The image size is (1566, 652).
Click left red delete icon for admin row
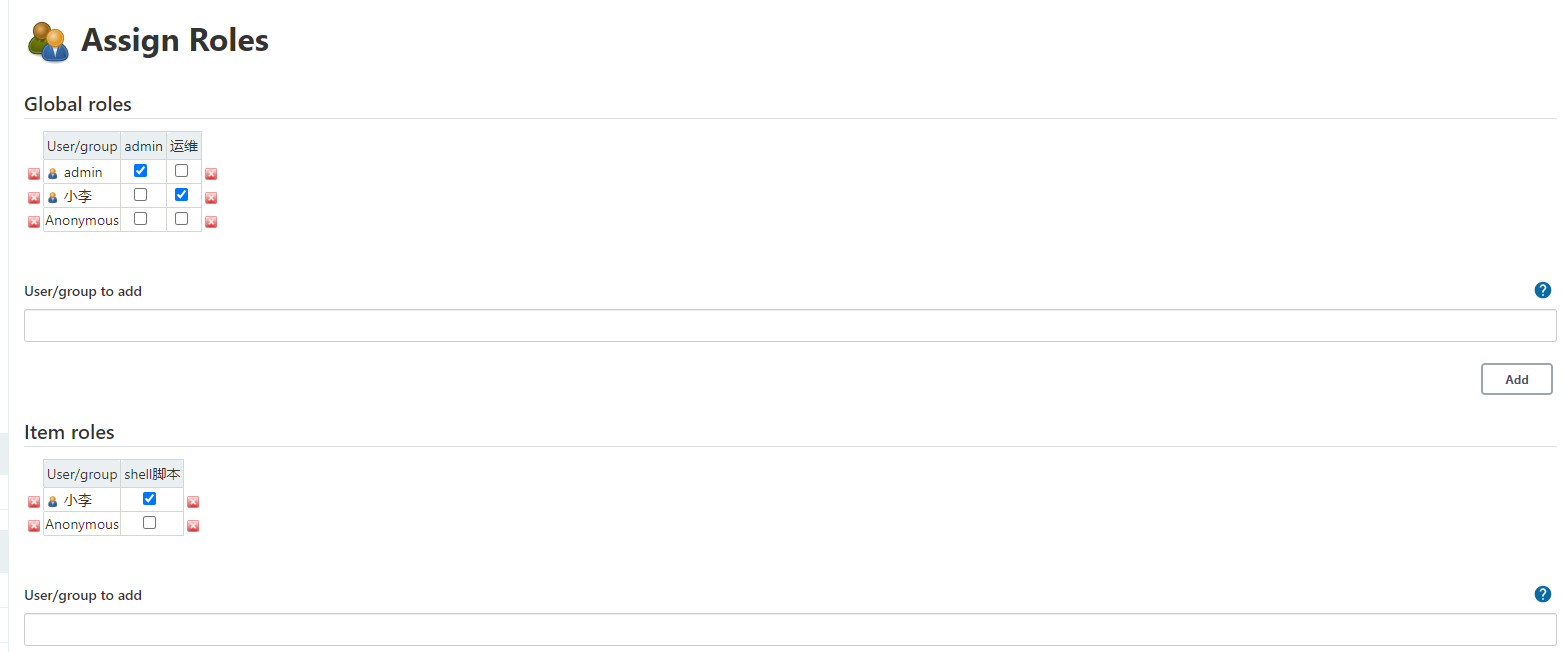(34, 174)
